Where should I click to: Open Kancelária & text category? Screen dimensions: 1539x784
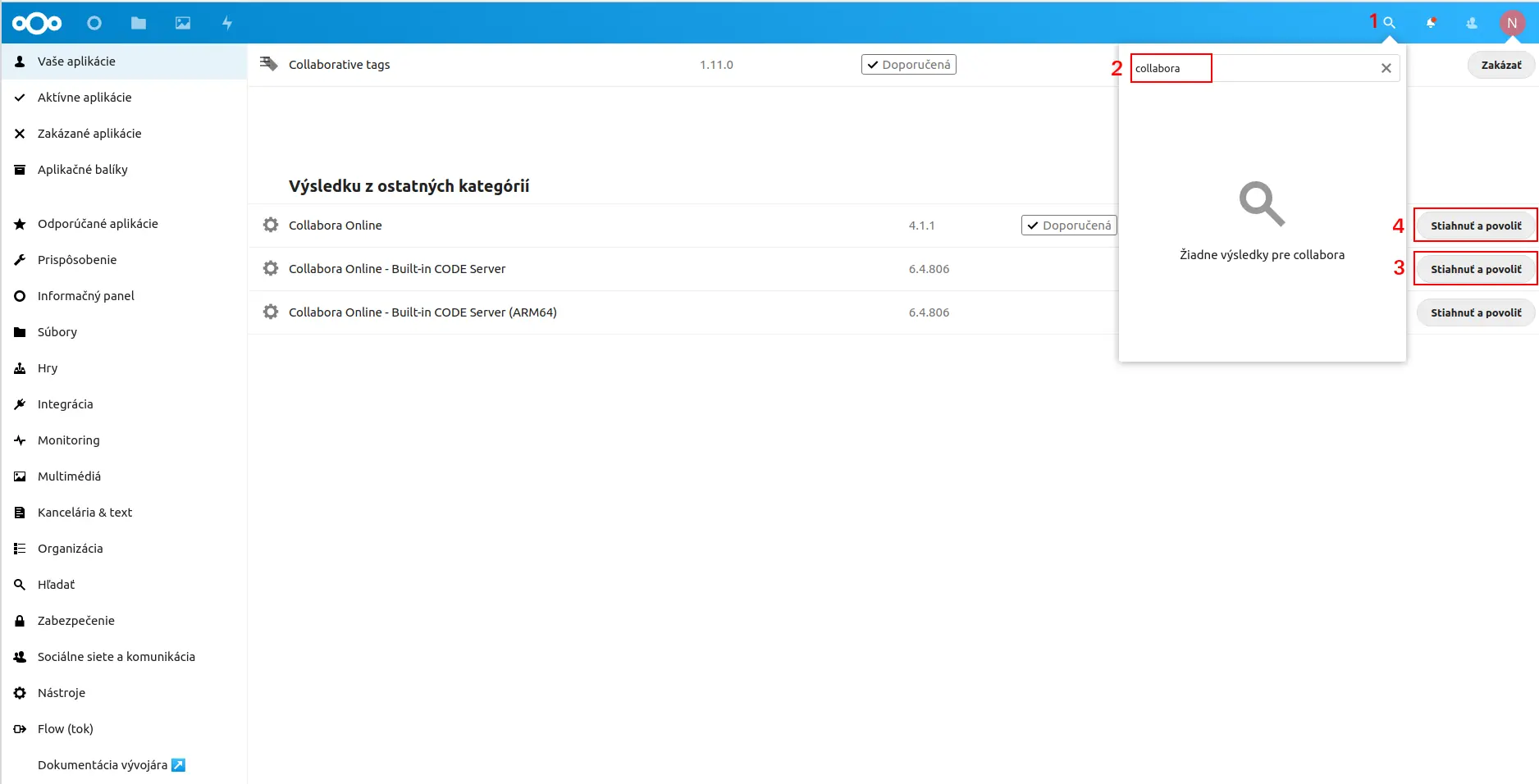(124, 513)
